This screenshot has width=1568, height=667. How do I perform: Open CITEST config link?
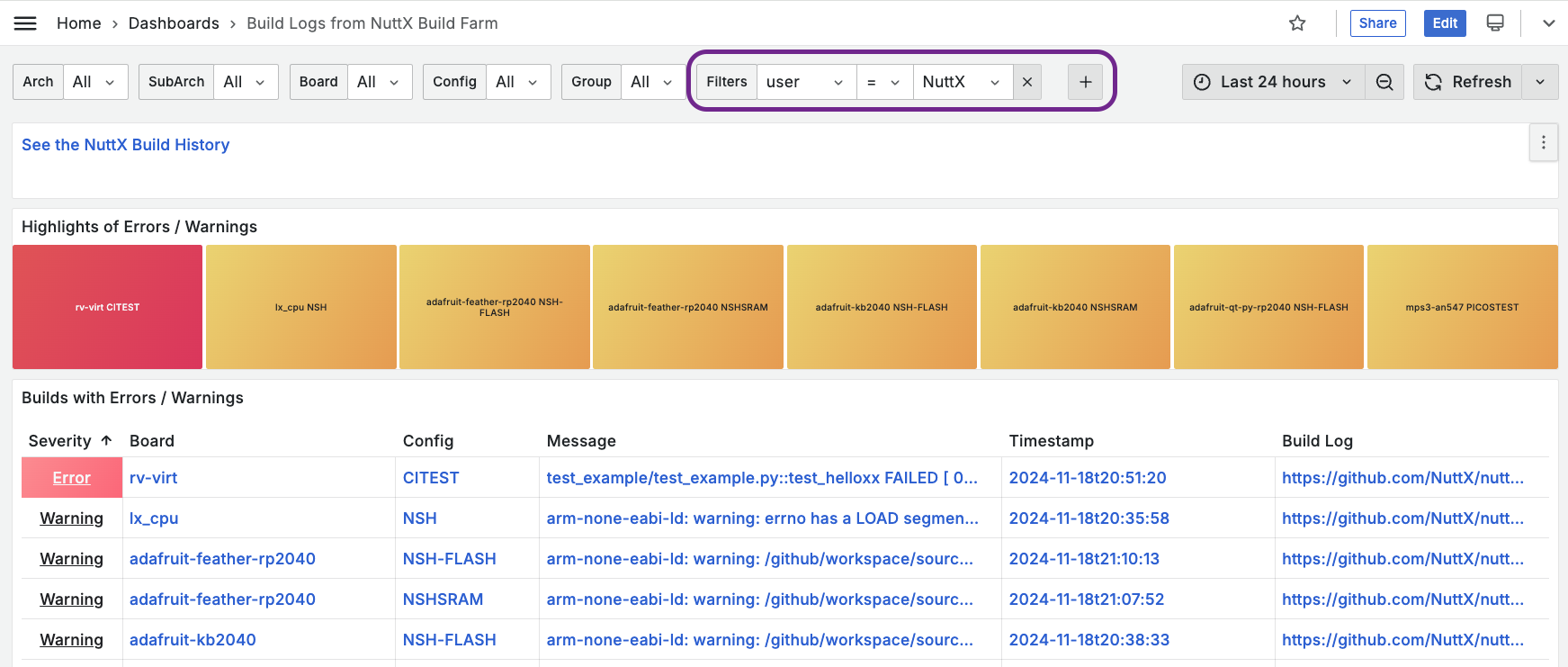point(431,478)
